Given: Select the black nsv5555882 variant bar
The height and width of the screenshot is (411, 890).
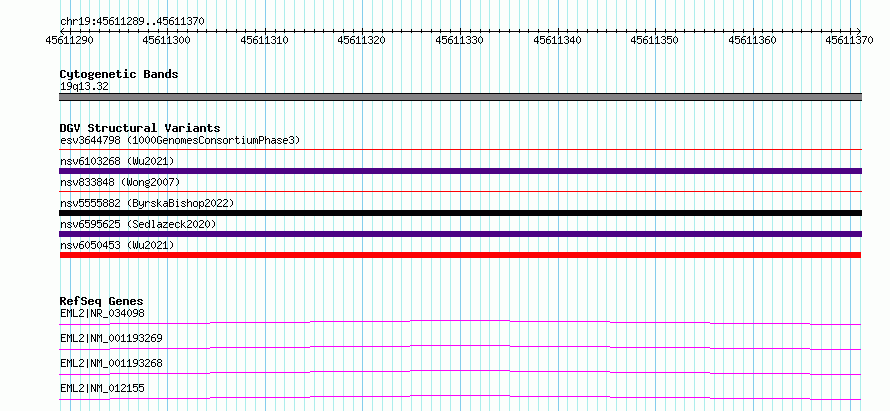Looking at the screenshot, I should 460,213.
